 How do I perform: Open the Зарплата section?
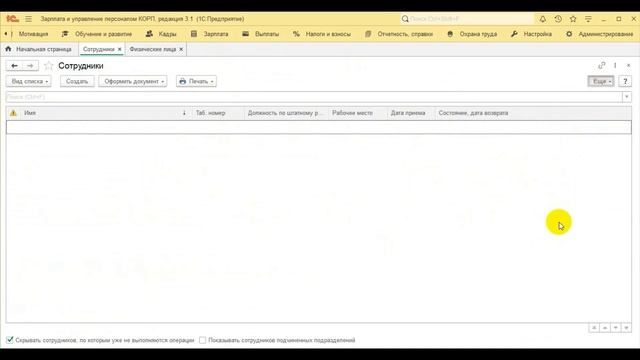tap(210, 34)
